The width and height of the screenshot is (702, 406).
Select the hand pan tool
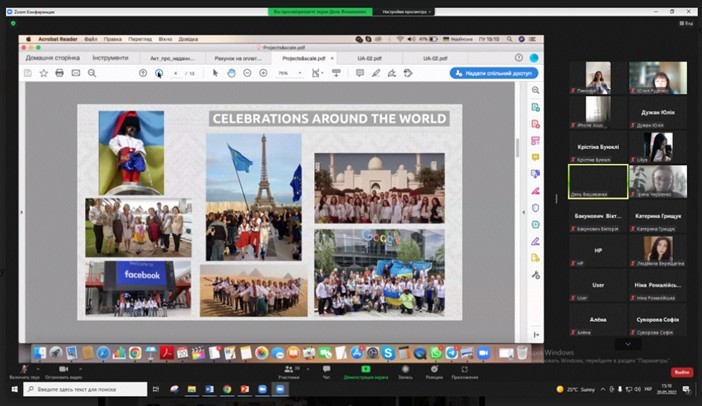(231, 73)
